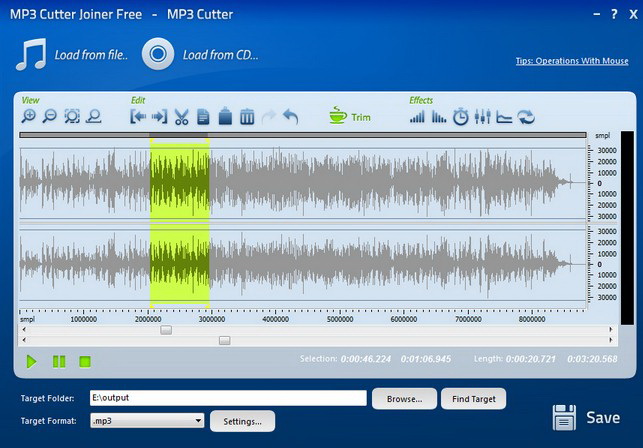Image resolution: width=643 pixels, height=448 pixels.
Task: Click the highlighted selection in lower waveform
Action: 180,264
